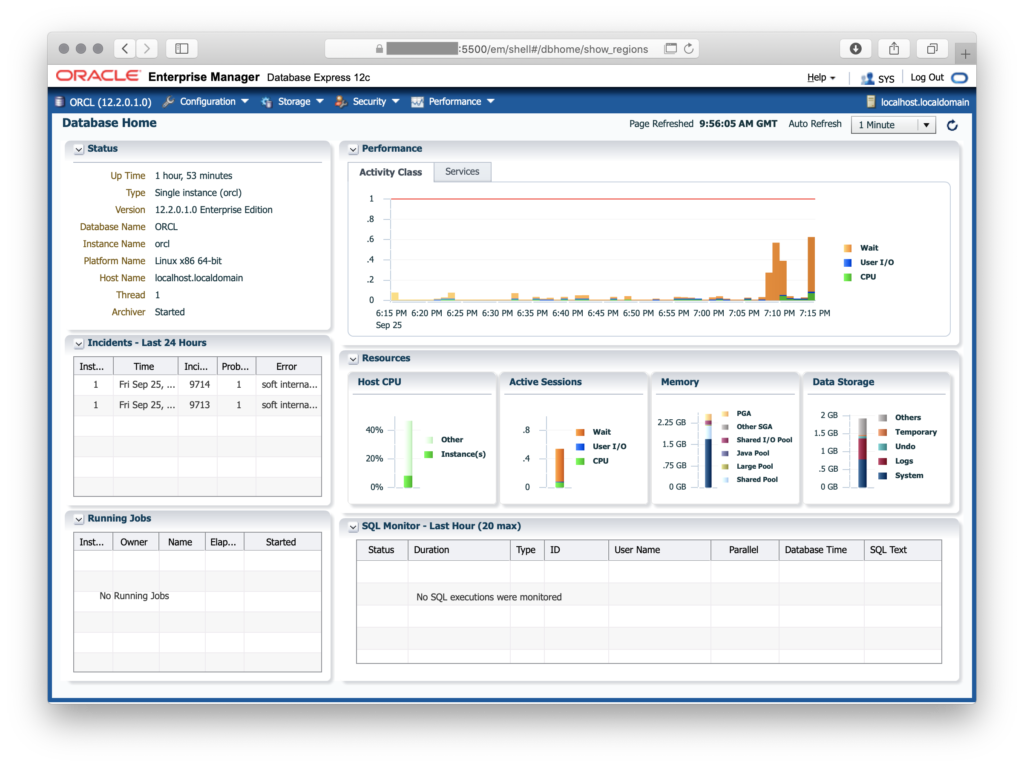Click the Security people icon
Viewport: 1024px width, 767px height.
click(341, 102)
